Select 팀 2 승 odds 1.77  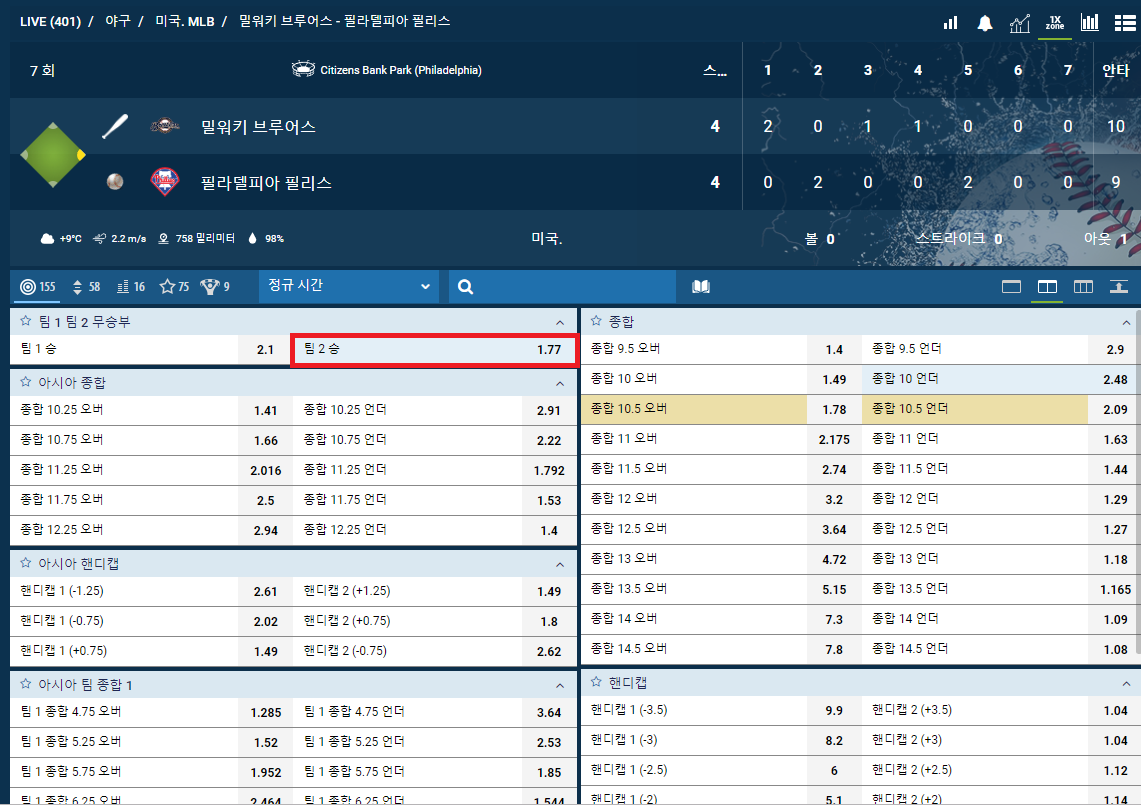pyautogui.click(x=433, y=350)
